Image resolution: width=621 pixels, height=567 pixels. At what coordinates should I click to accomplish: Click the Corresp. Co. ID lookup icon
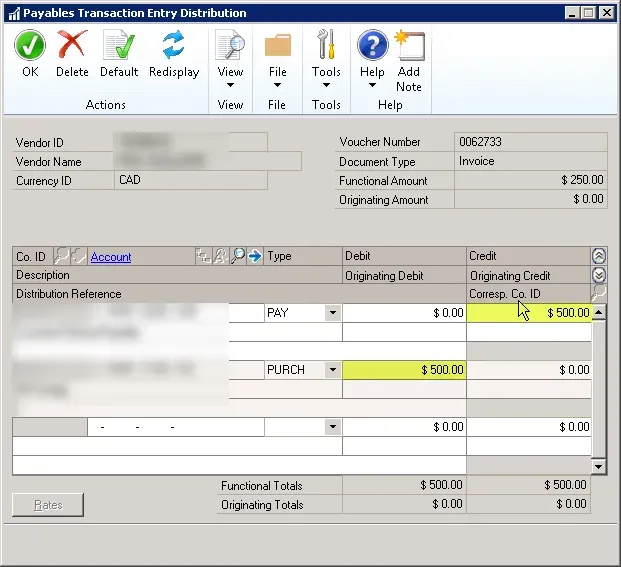coord(599,294)
